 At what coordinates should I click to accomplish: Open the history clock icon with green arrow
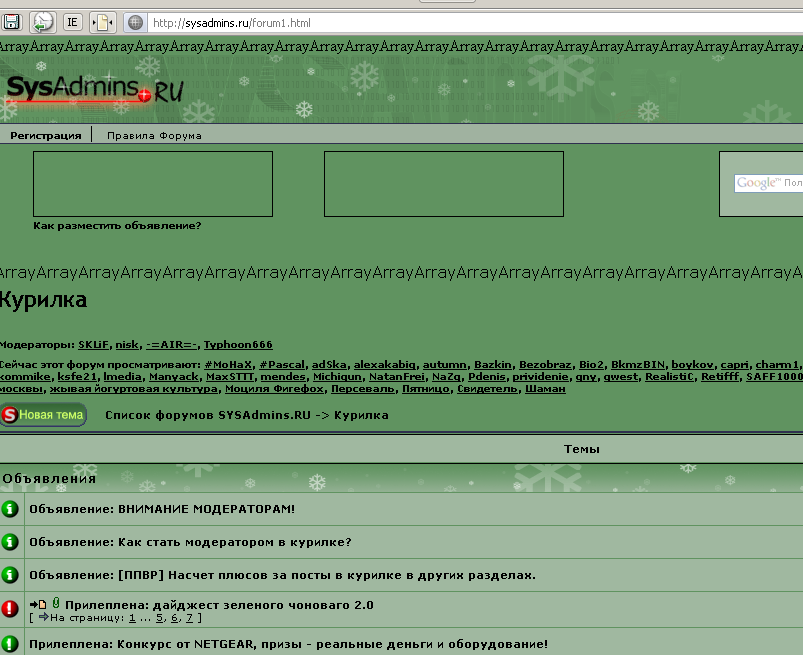(43, 22)
